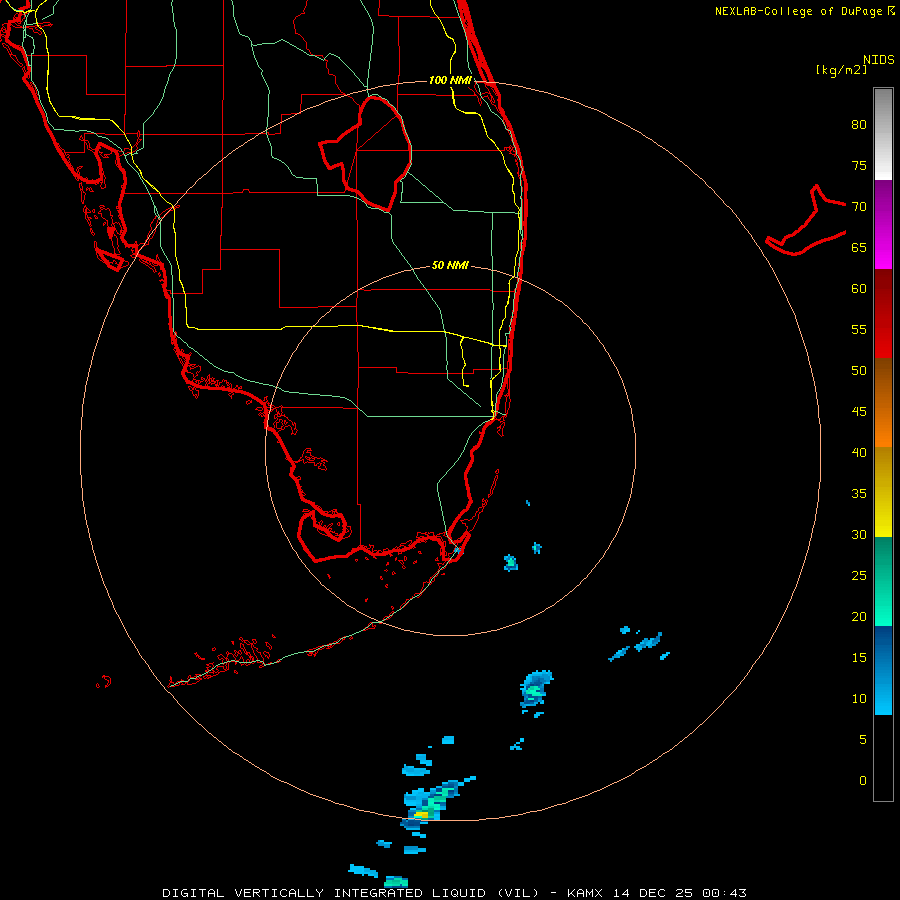Select the brown-orange color bar segment
Image resolution: width=900 pixels, height=900 pixels.
(883, 403)
